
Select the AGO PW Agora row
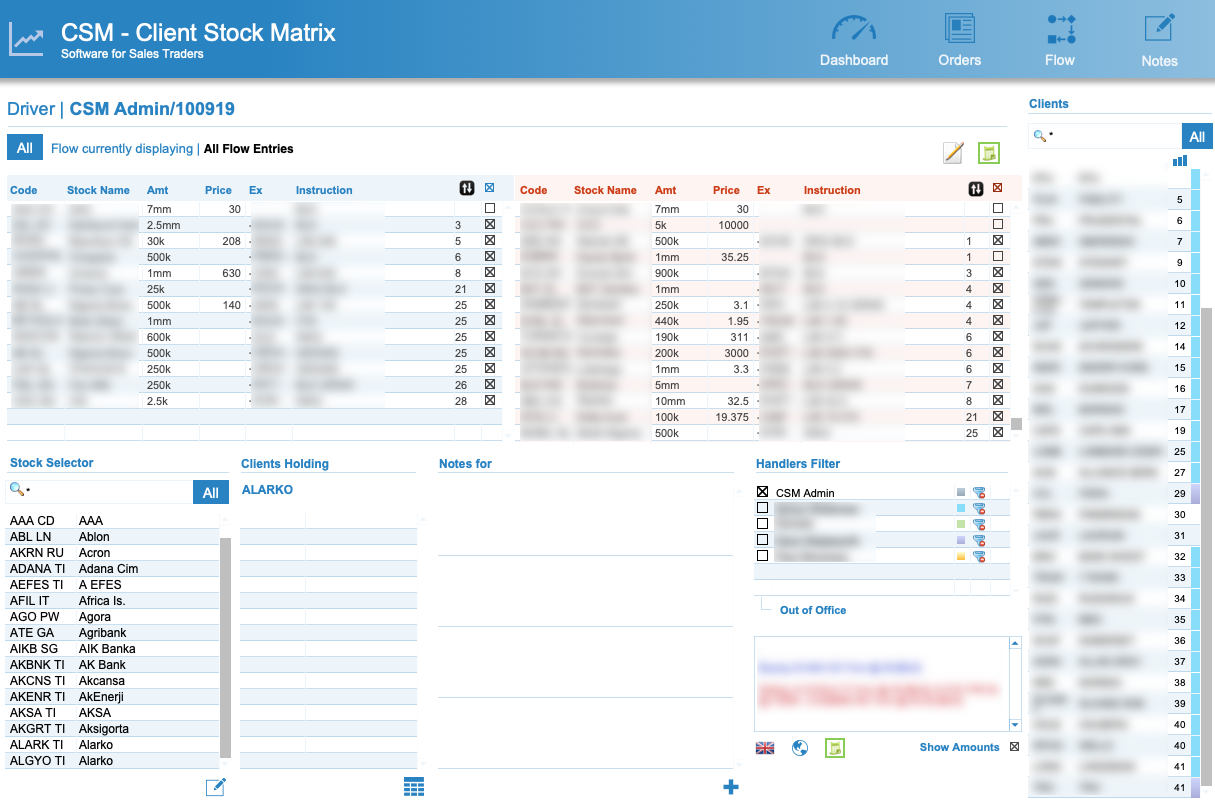point(112,617)
